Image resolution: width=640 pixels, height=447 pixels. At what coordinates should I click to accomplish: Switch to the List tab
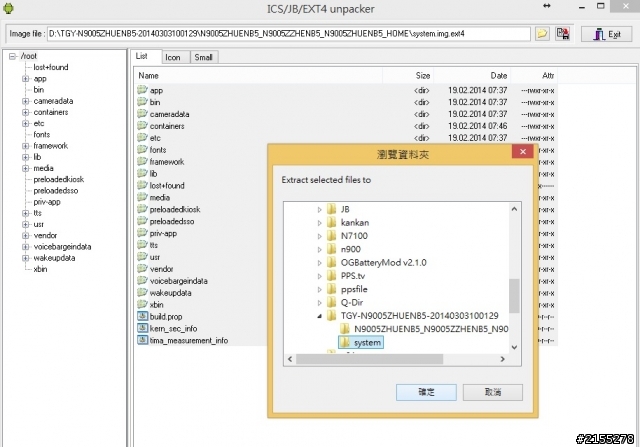click(142, 56)
